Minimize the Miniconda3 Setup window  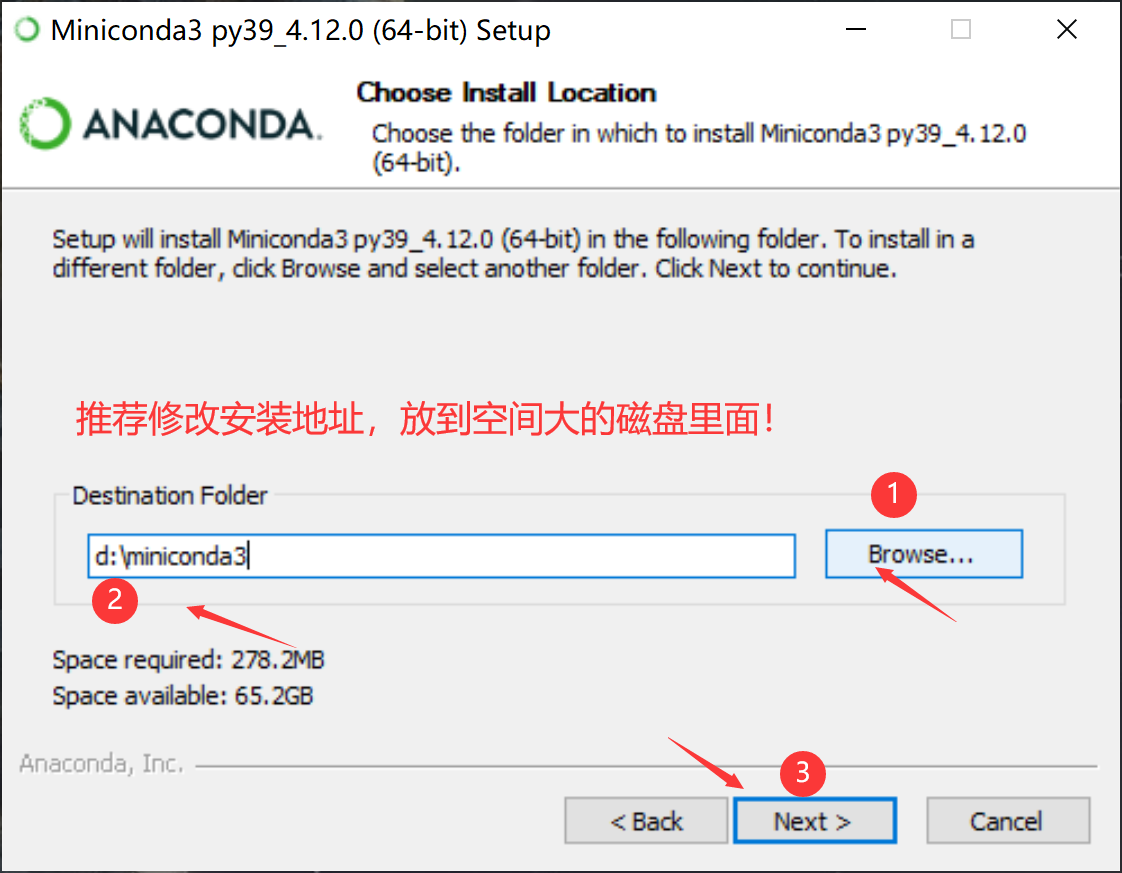point(856,29)
